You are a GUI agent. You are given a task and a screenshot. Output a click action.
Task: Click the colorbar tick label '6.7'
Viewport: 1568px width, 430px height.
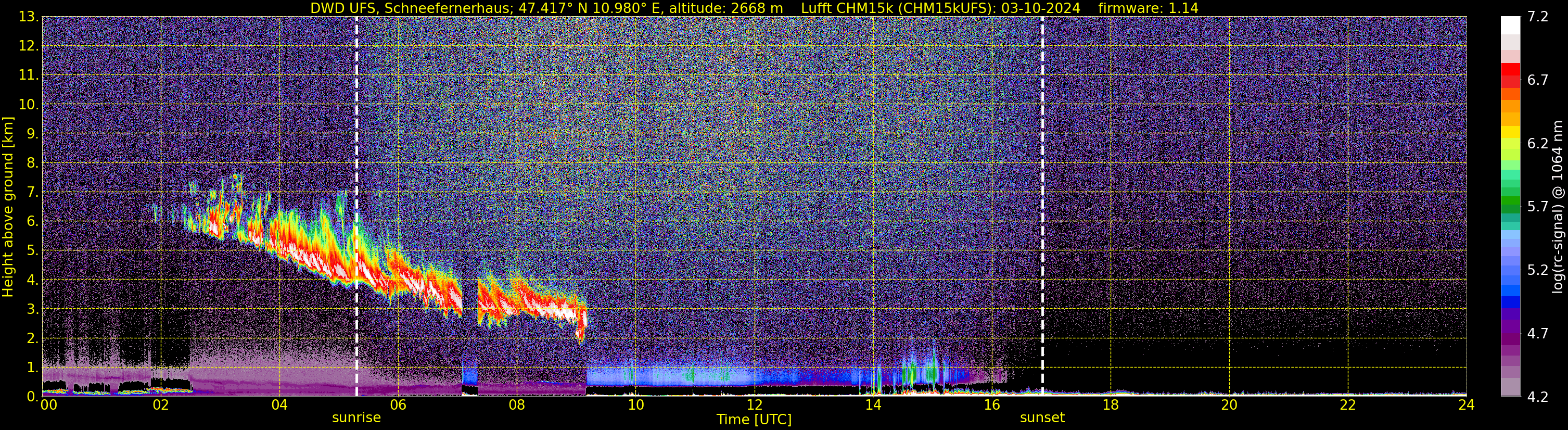point(1538,80)
